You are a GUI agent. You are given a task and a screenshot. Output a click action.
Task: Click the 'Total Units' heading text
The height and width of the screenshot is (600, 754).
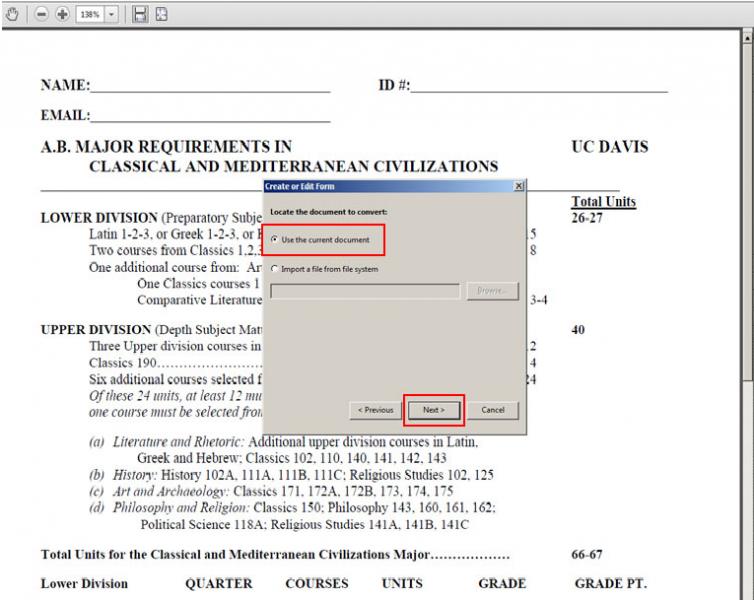point(603,202)
